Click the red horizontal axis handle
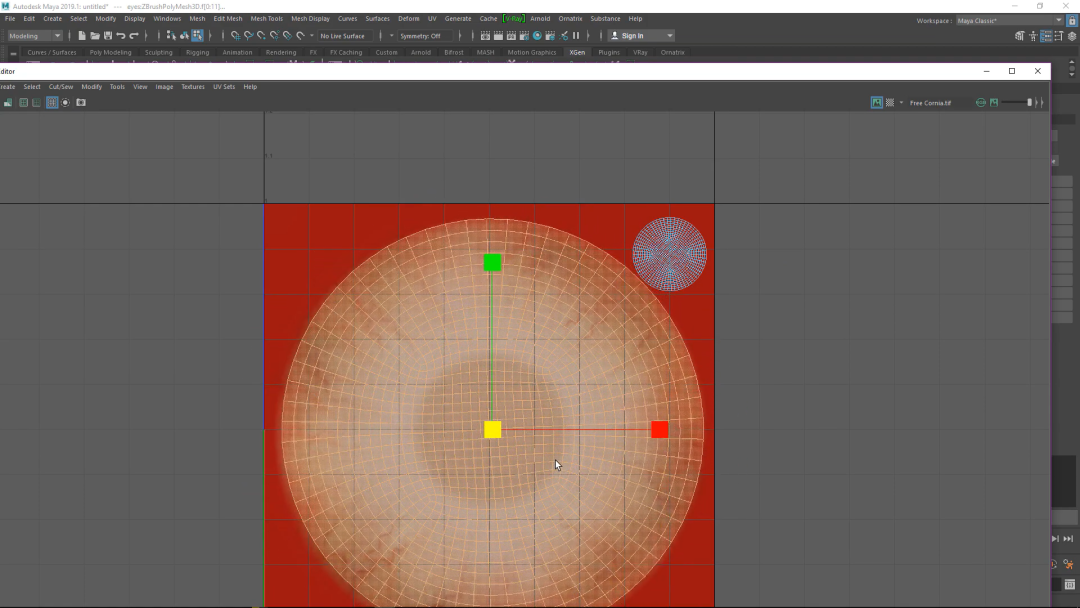Screen dimensions: 1080x608 [x=659, y=430]
